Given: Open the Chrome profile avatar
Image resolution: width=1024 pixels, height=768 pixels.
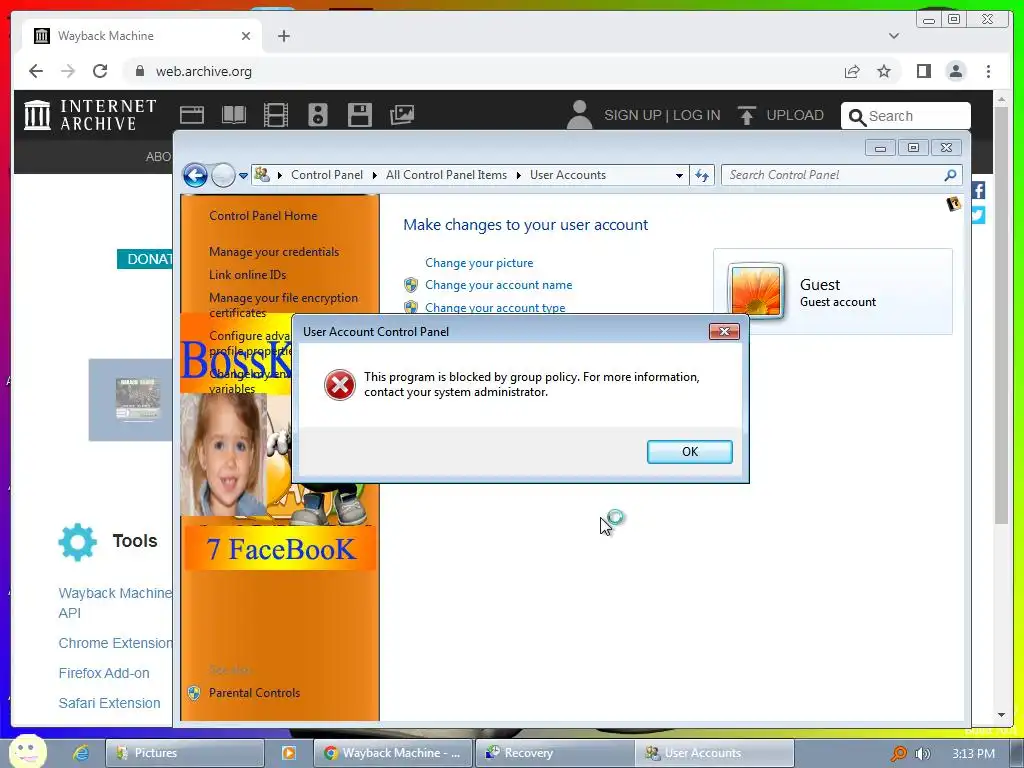Looking at the screenshot, I should click(956, 71).
